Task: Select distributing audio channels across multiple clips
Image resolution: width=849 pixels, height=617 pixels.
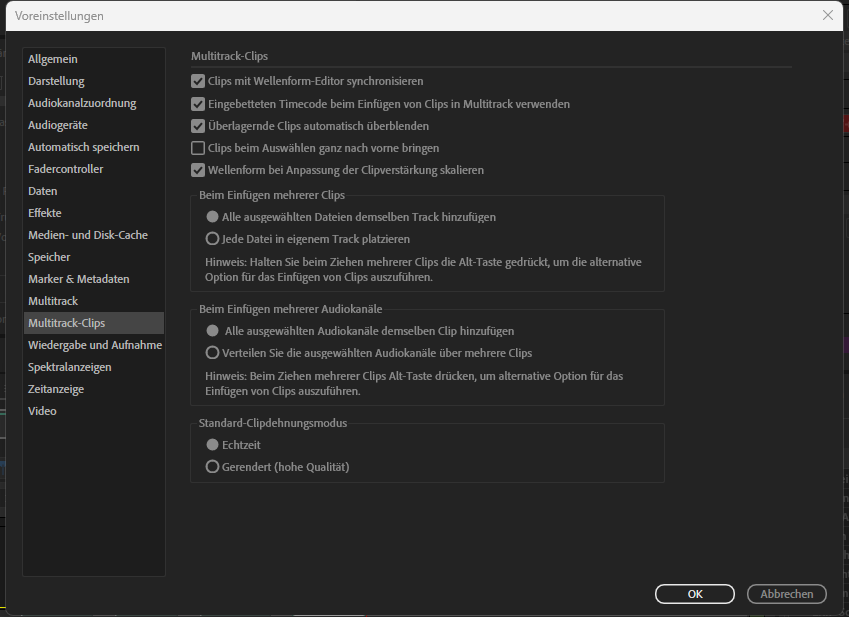Action: pyautogui.click(x=211, y=351)
